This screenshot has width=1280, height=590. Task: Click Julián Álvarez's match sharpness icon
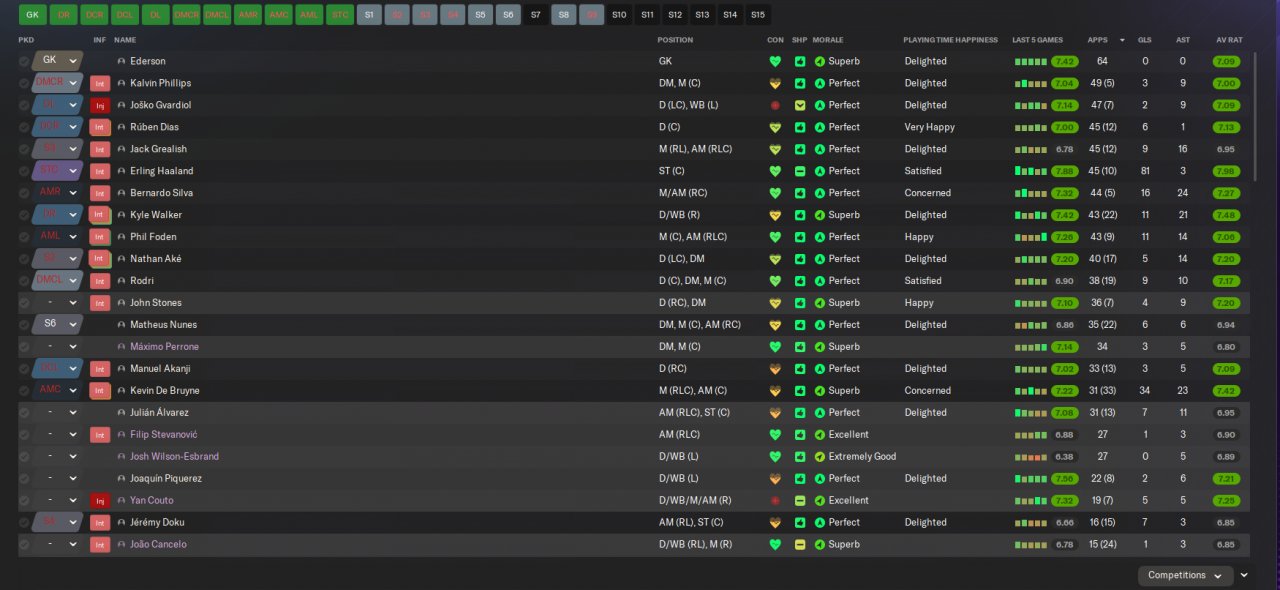coord(800,412)
